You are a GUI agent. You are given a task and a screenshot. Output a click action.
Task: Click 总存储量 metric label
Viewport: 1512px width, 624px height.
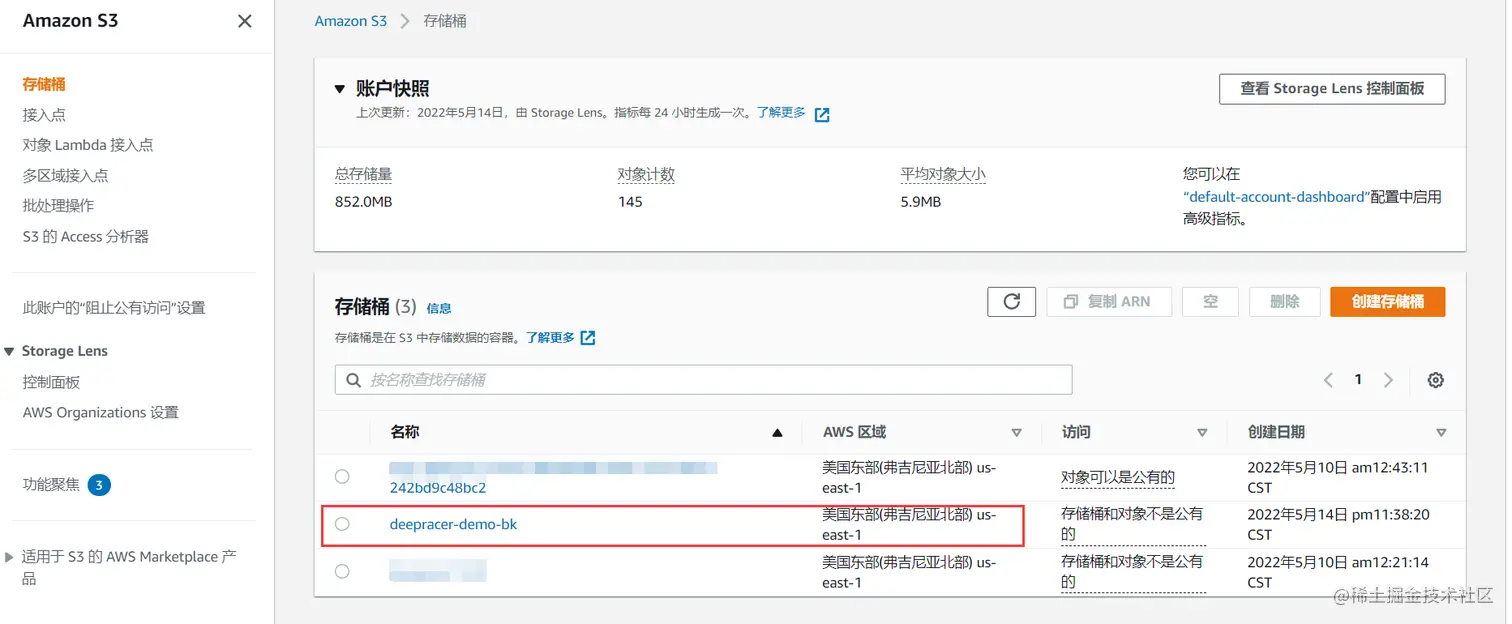click(363, 174)
